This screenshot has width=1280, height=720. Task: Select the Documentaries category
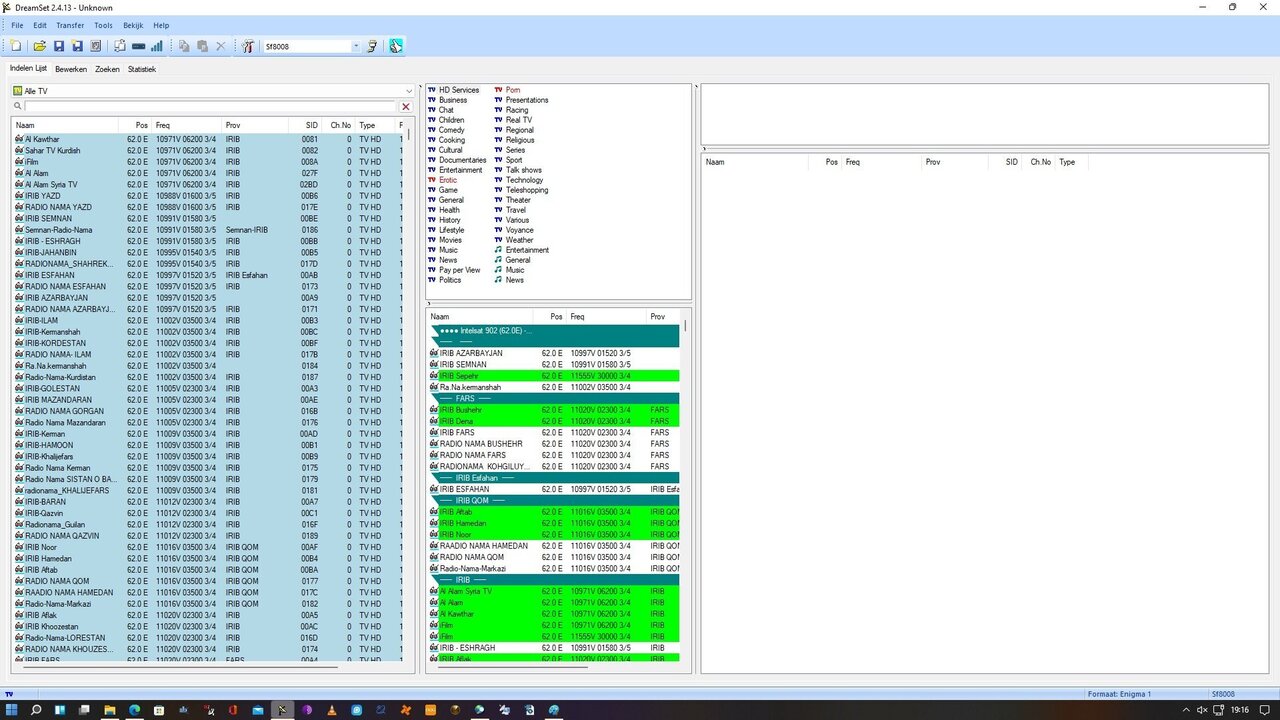tap(462, 160)
